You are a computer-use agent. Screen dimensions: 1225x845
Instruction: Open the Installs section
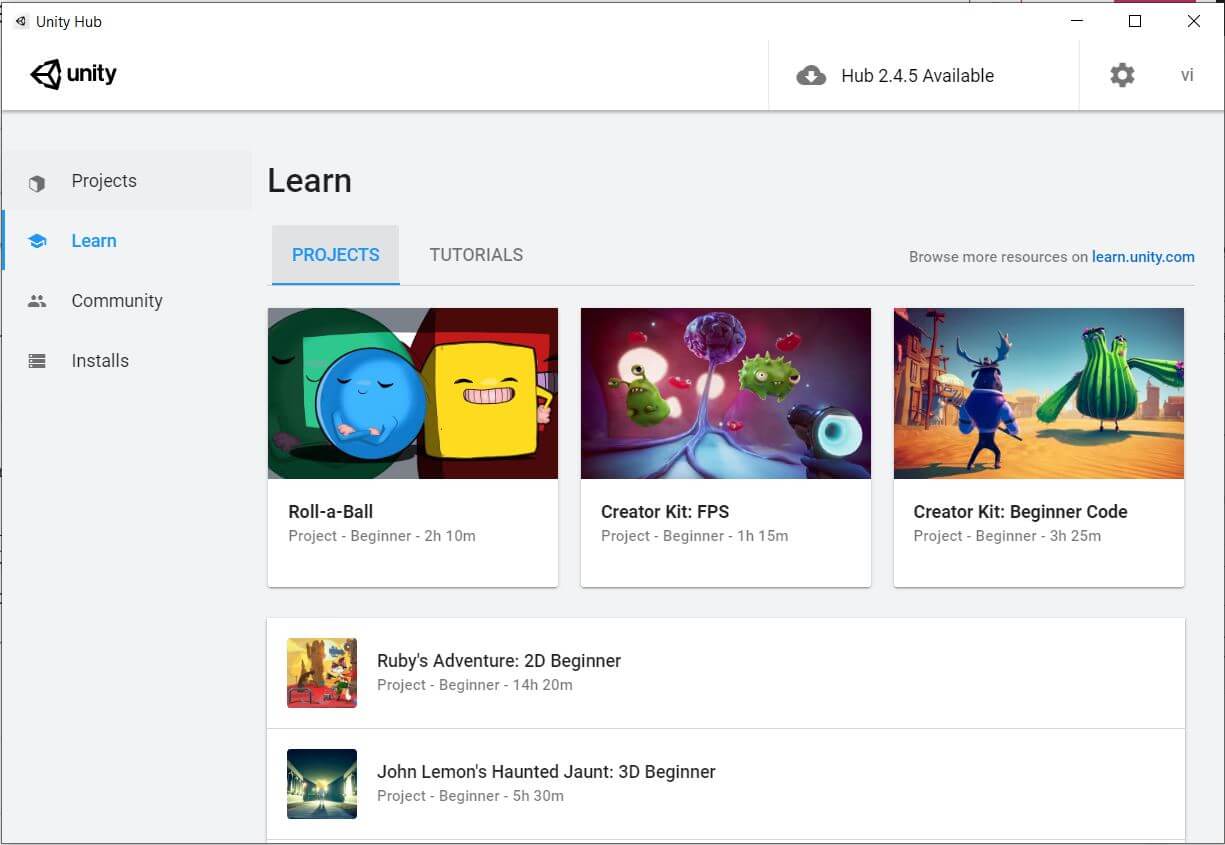pos(128,361)
